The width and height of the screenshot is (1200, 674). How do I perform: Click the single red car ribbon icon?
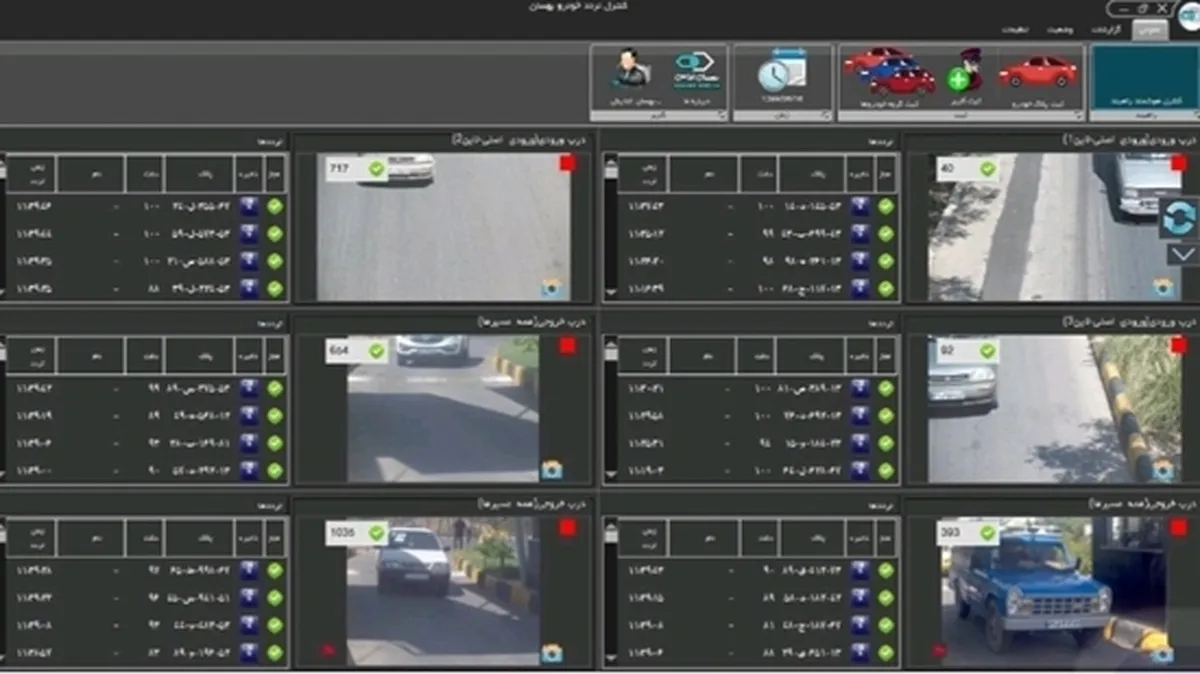1037,72
